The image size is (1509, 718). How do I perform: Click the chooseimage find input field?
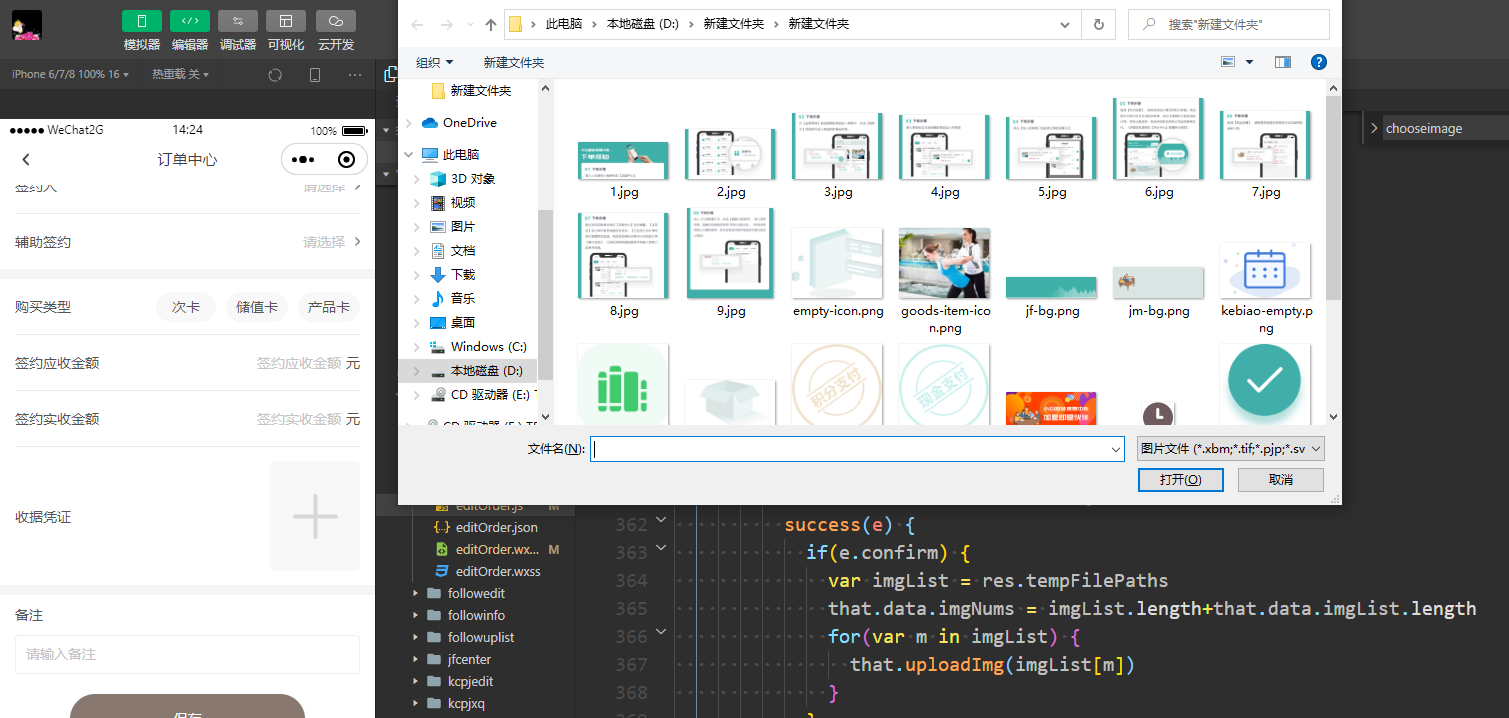1445,128
